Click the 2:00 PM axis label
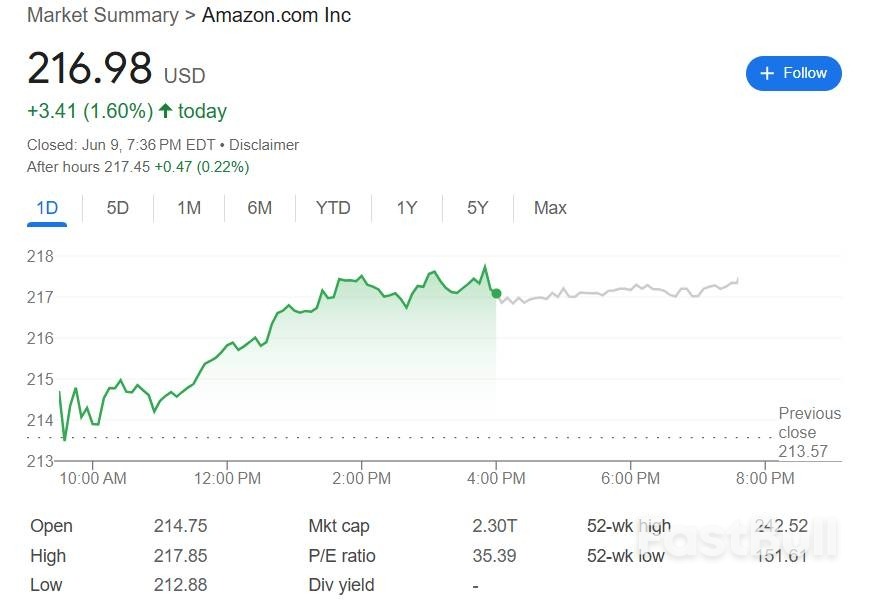The width and height of the screenshot is (892, 604). coord(361,479)
